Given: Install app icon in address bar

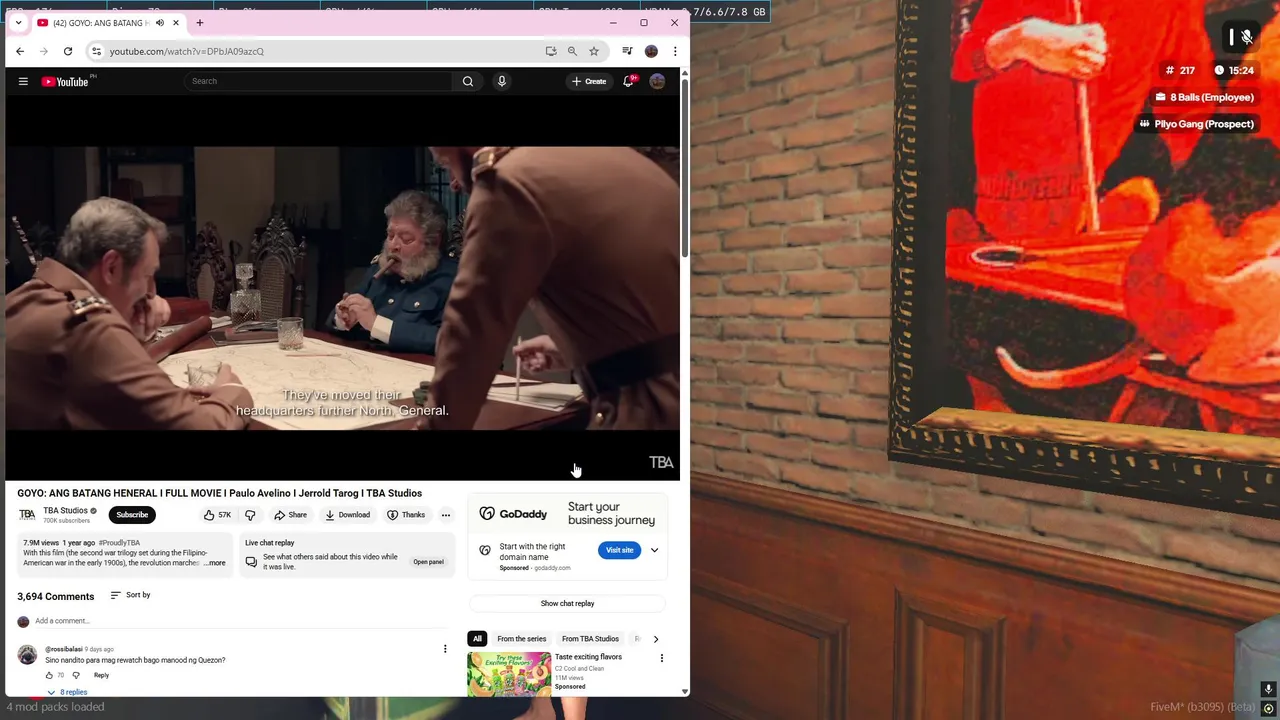Looking at the screenshot, I should (551, 51).
